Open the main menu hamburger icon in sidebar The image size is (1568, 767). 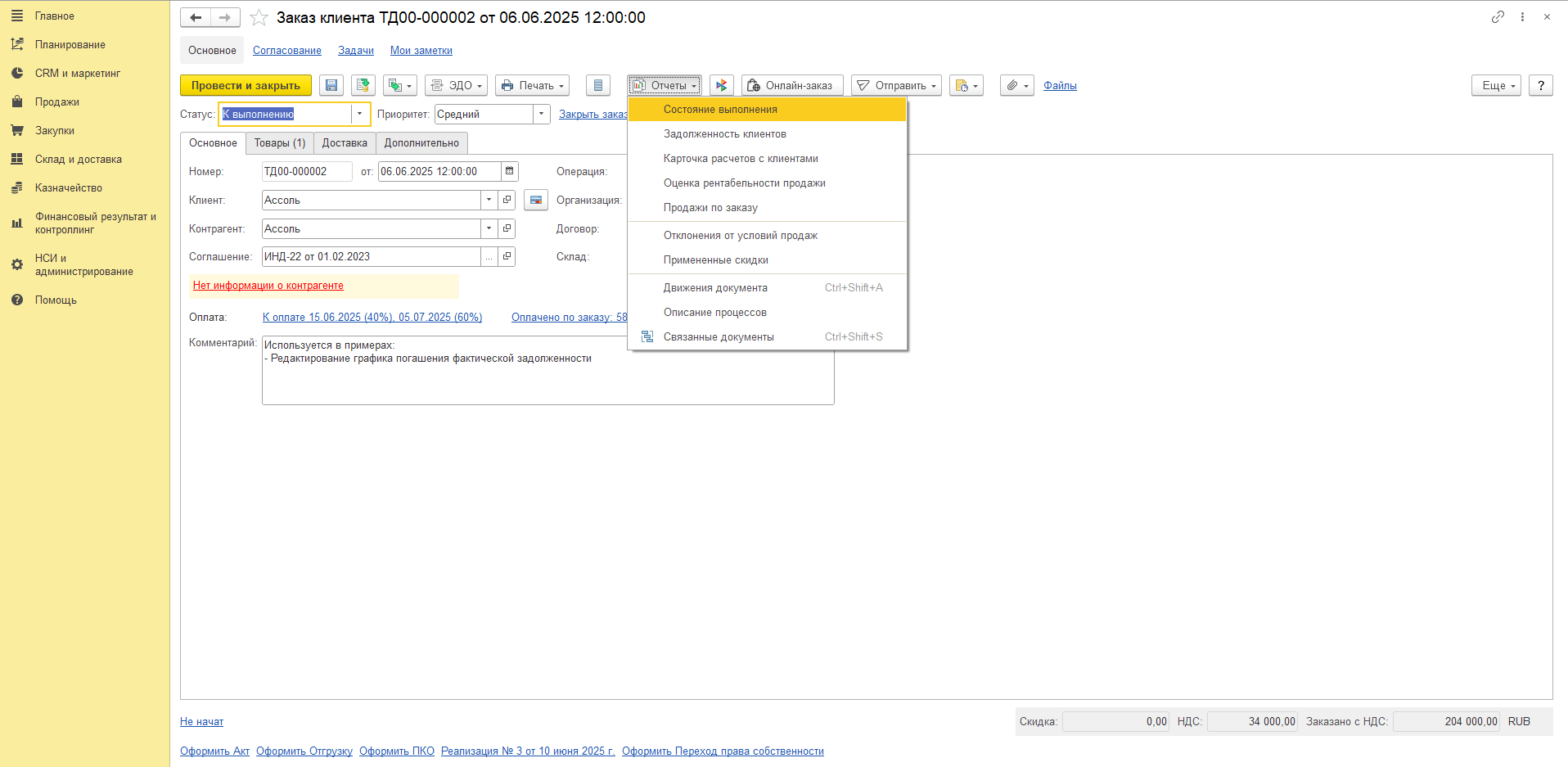tap(17, 16)
